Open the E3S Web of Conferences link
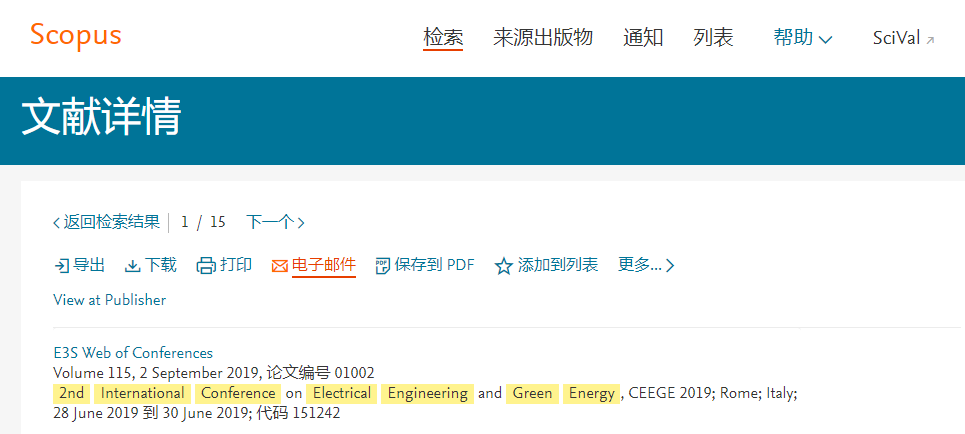Screen dimensions: 965x434 [133, 353]
